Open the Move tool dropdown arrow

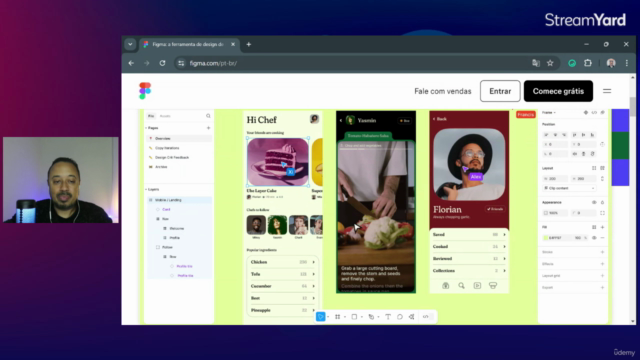(x=328, y=317)
